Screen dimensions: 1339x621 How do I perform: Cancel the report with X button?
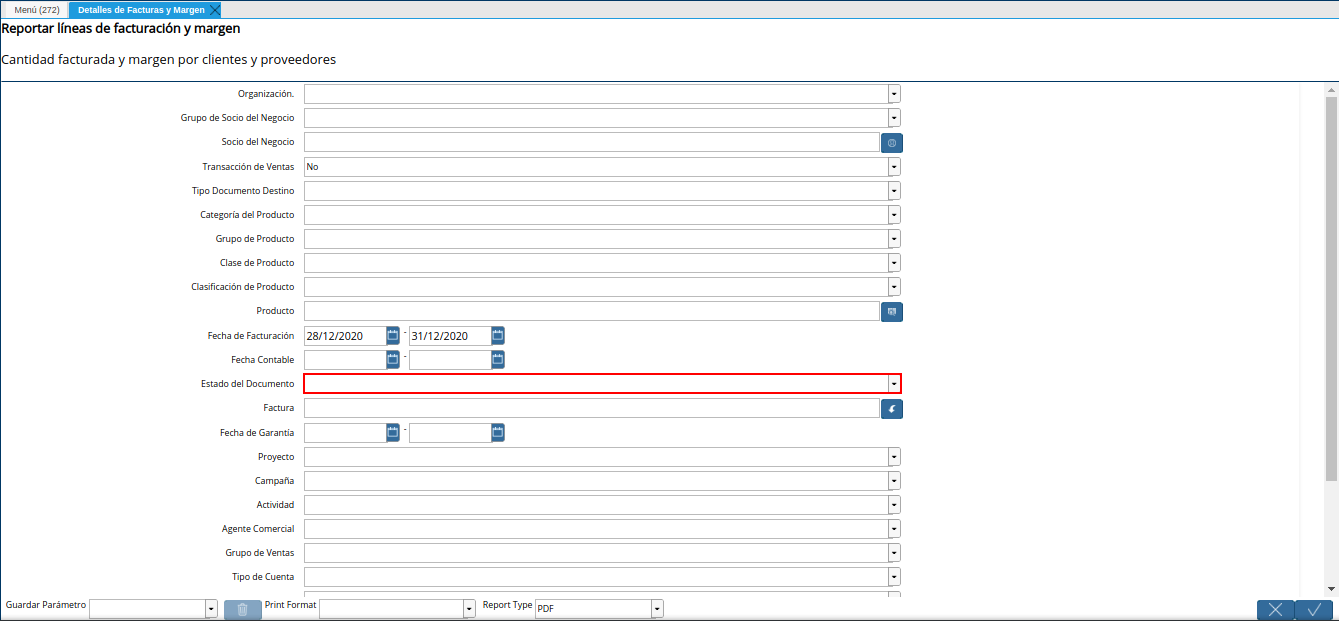click(x=1275, y=610)
